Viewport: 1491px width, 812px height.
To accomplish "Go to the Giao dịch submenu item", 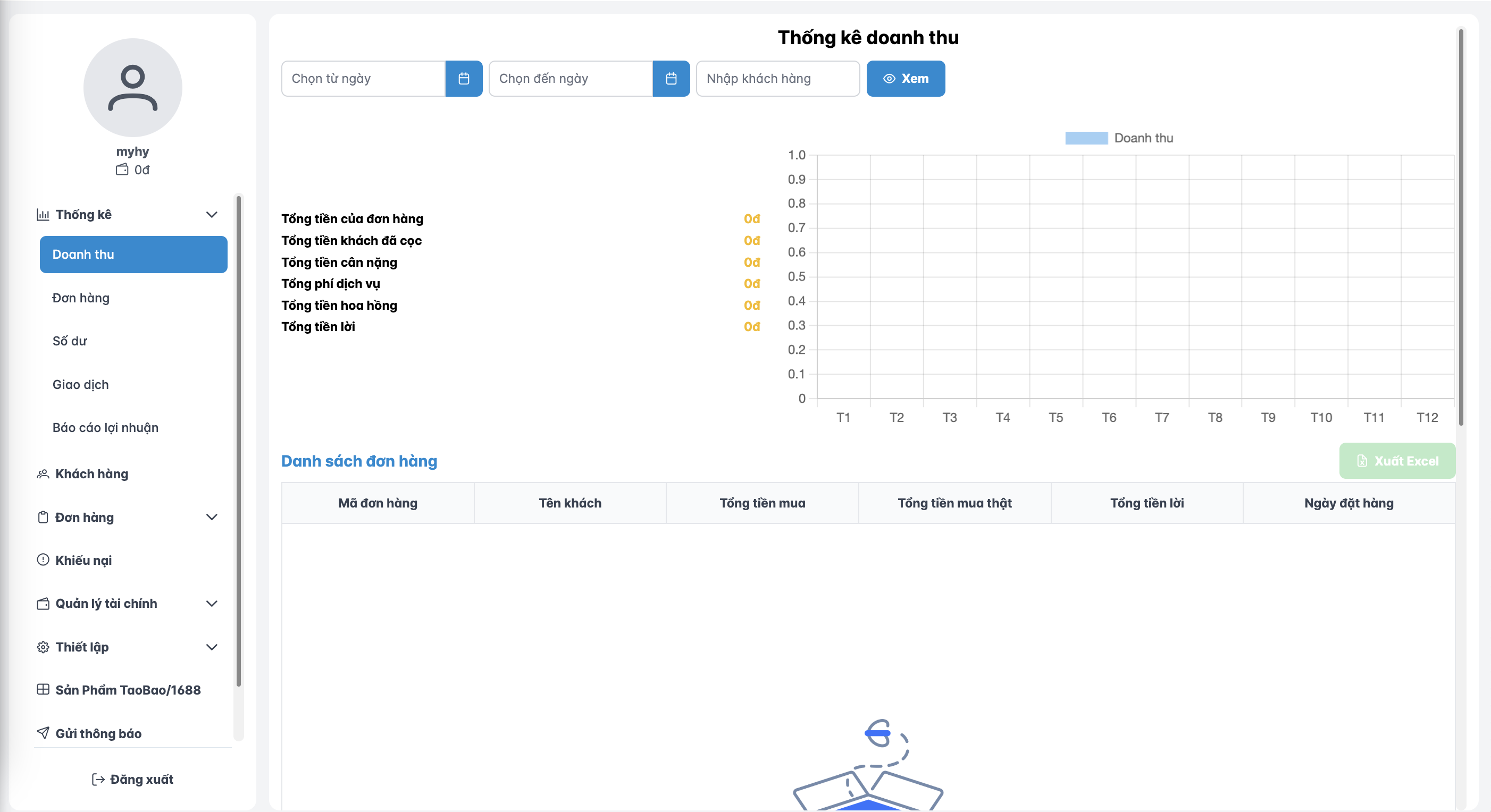I will 80,385.
